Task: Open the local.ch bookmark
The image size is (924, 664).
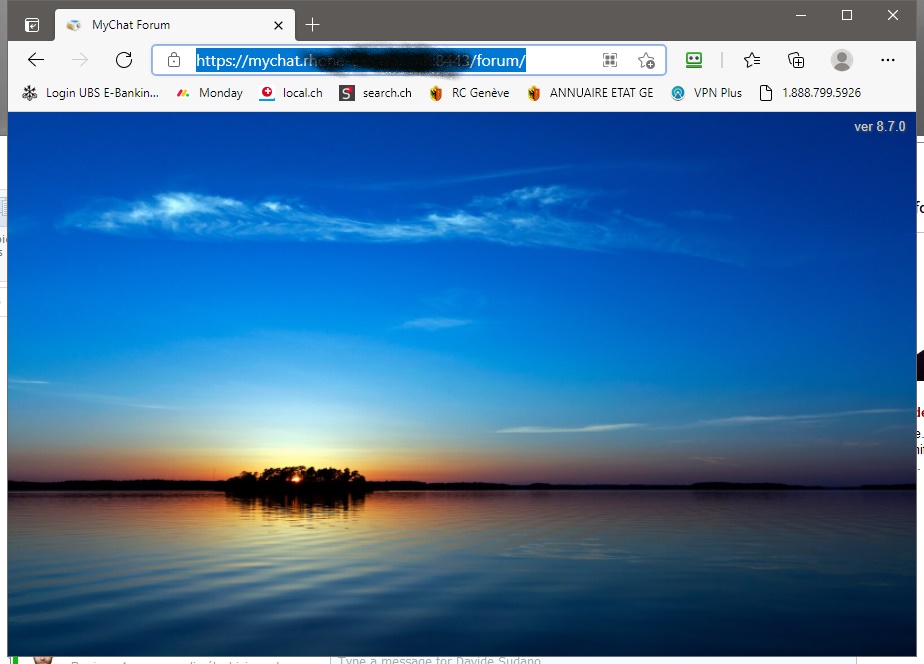Action: pyautogui.click(x=291, y=93)
